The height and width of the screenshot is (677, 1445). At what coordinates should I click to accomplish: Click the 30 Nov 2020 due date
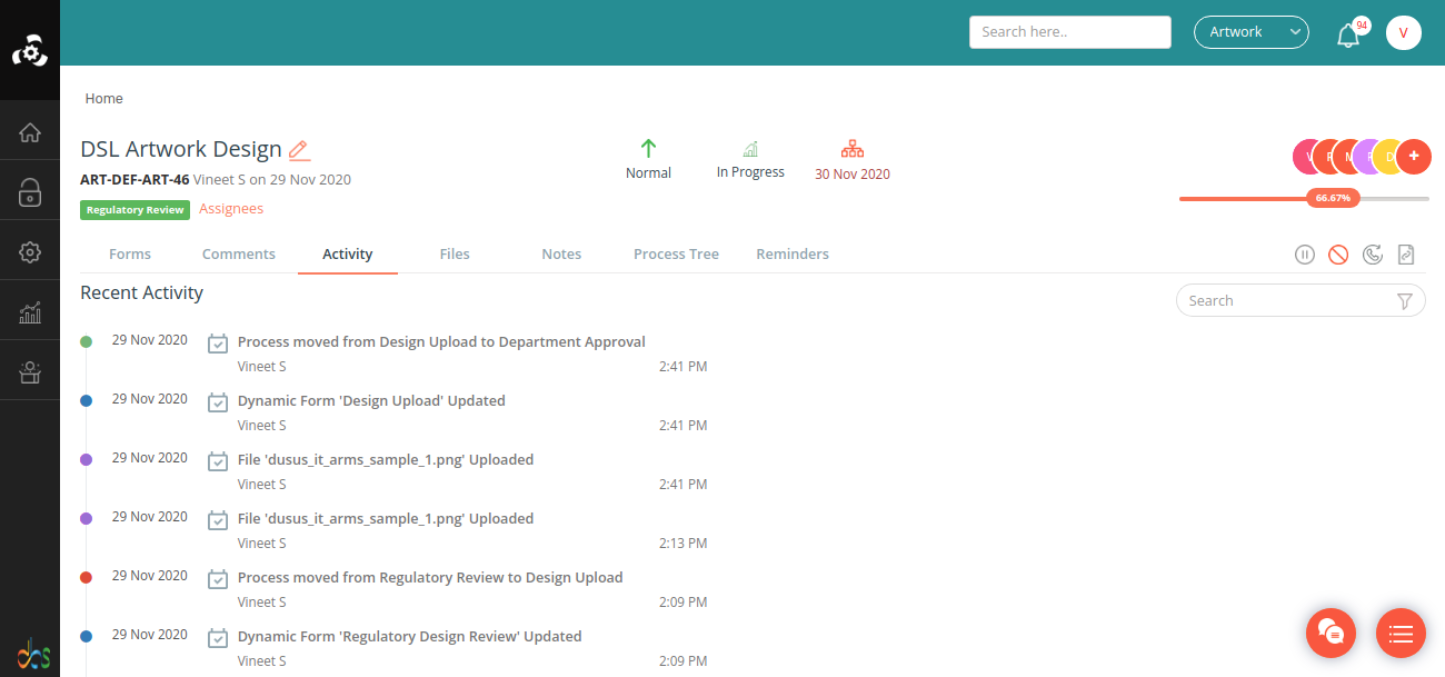pos(852,174)
